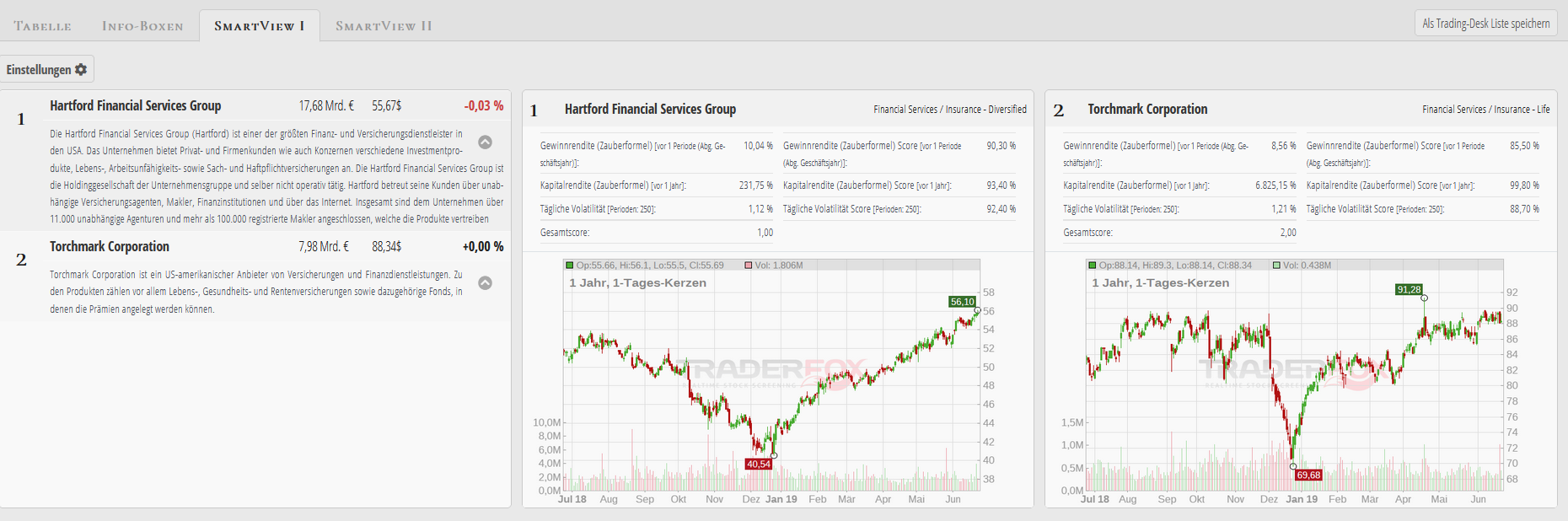
Task: Click the Kapitalrendite value 231,75 %
Action: 756,185
